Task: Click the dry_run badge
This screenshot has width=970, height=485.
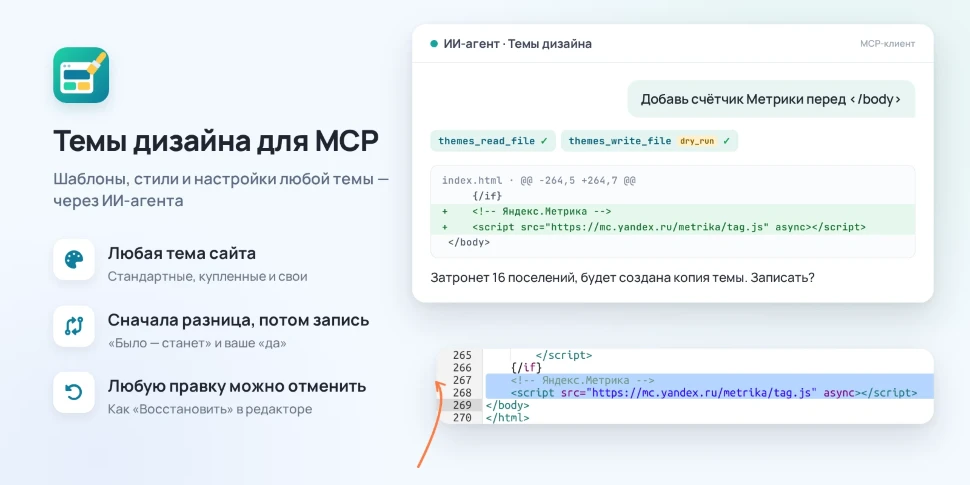Action: tap(697, 141)
